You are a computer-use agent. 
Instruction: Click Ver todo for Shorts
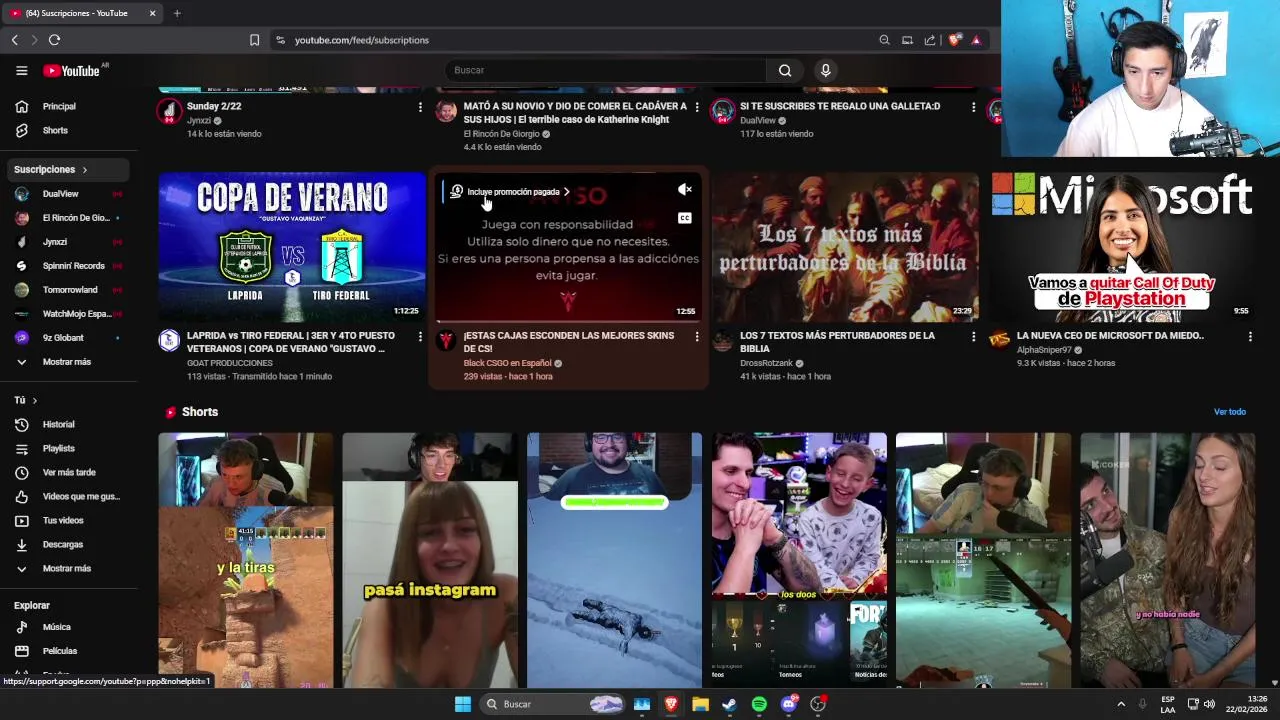[1230, 412]
